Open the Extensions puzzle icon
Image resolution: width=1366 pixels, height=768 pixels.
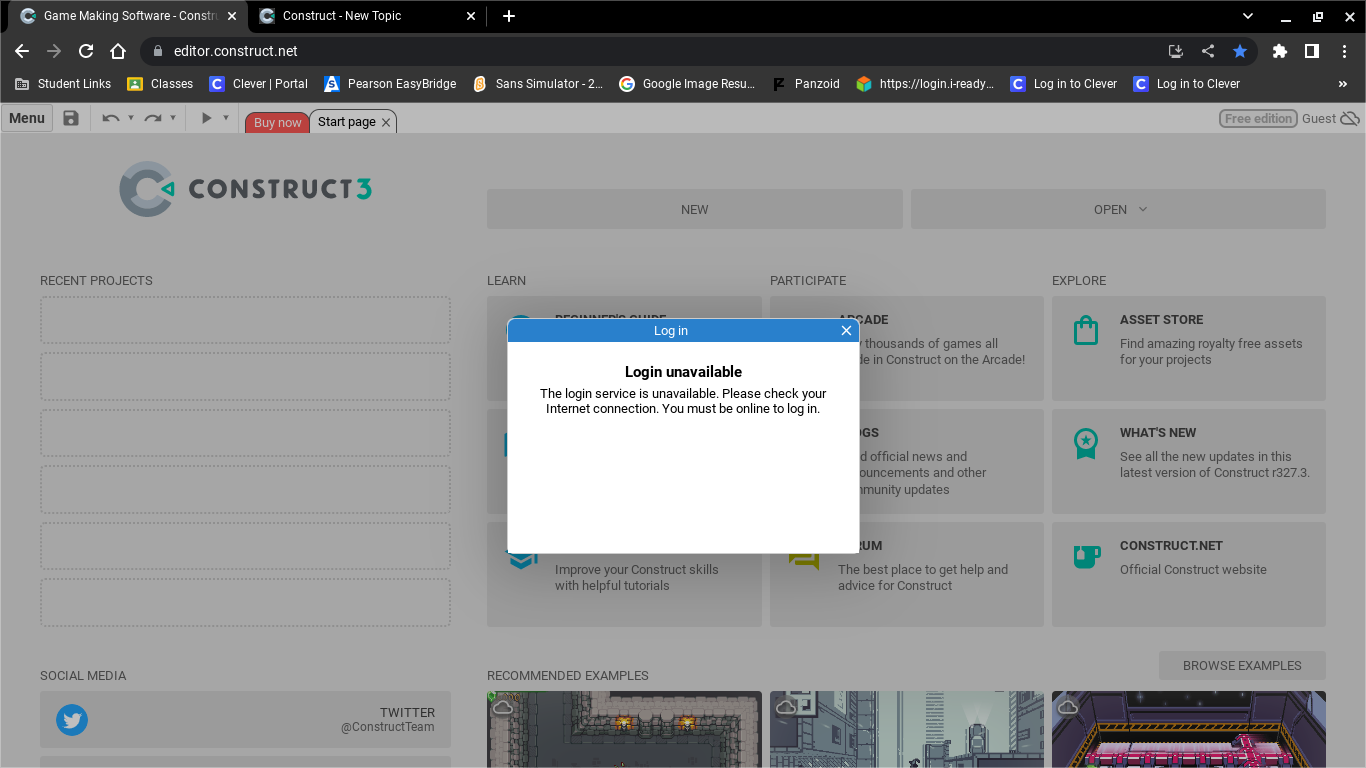coord(1279,51)
